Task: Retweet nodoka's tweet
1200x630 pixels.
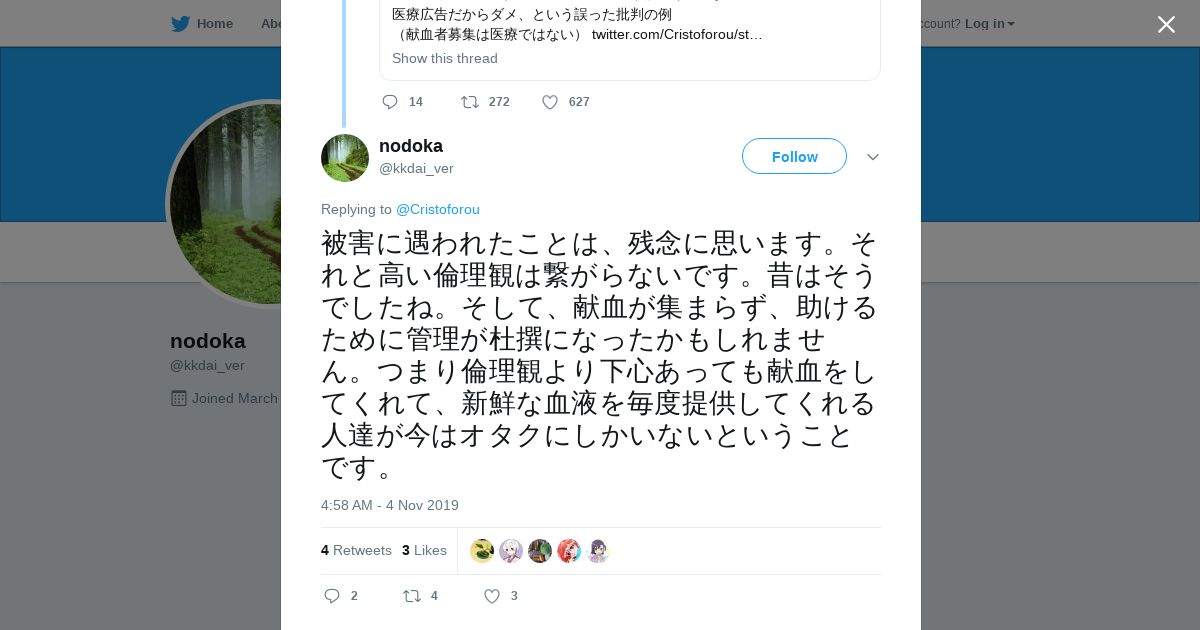Action: click(x=412, y=596)
